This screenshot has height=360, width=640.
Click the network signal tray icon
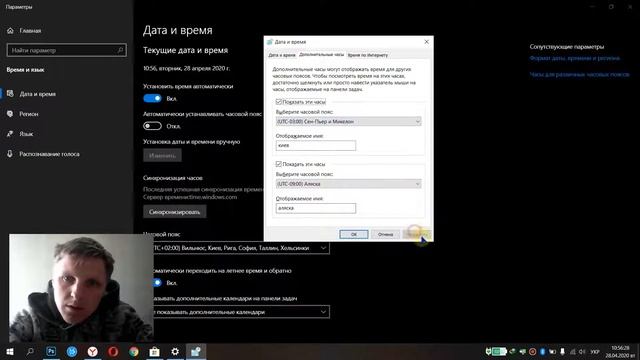point(573,351)
